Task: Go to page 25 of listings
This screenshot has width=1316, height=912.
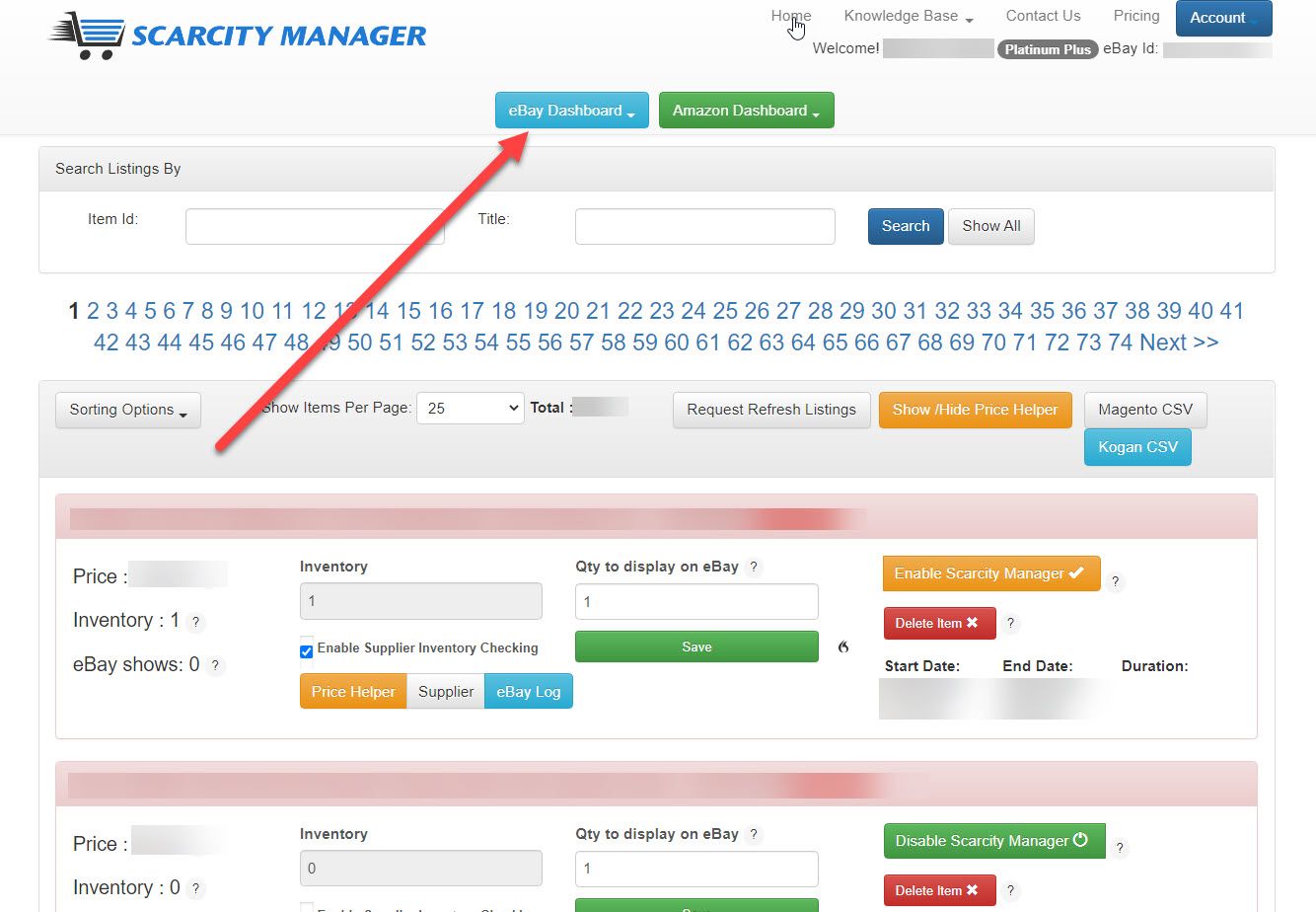Action: point(725,311)
